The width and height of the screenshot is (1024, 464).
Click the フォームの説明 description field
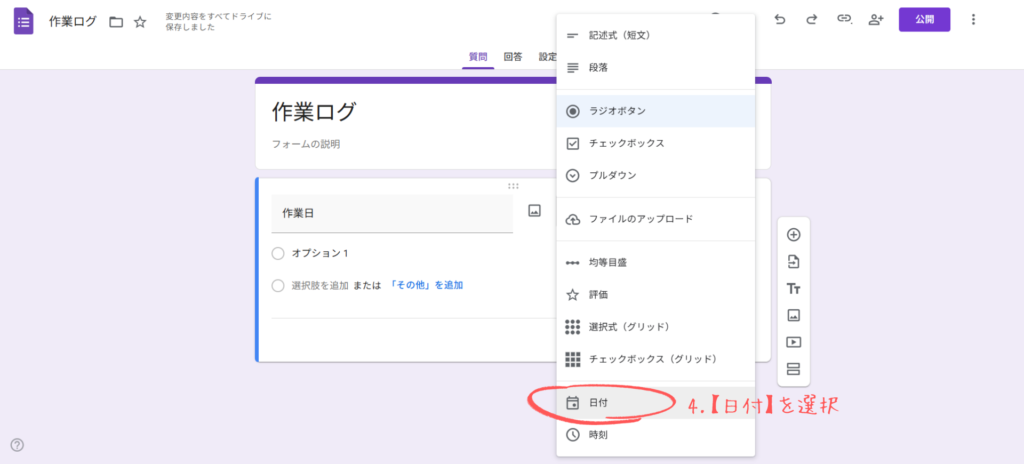pyautogui.click(x=306, y=144)
